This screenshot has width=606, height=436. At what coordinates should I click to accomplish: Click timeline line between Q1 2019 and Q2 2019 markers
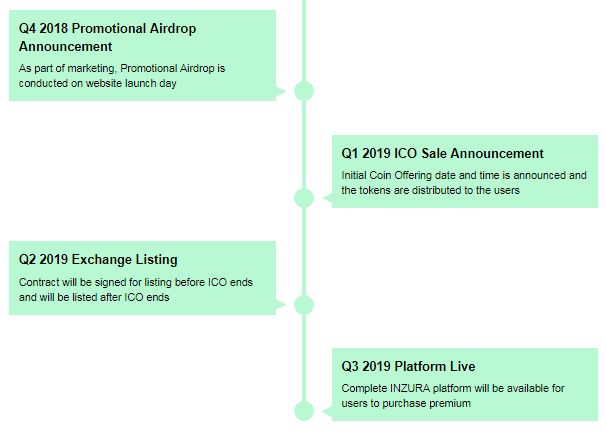[304, 252]
